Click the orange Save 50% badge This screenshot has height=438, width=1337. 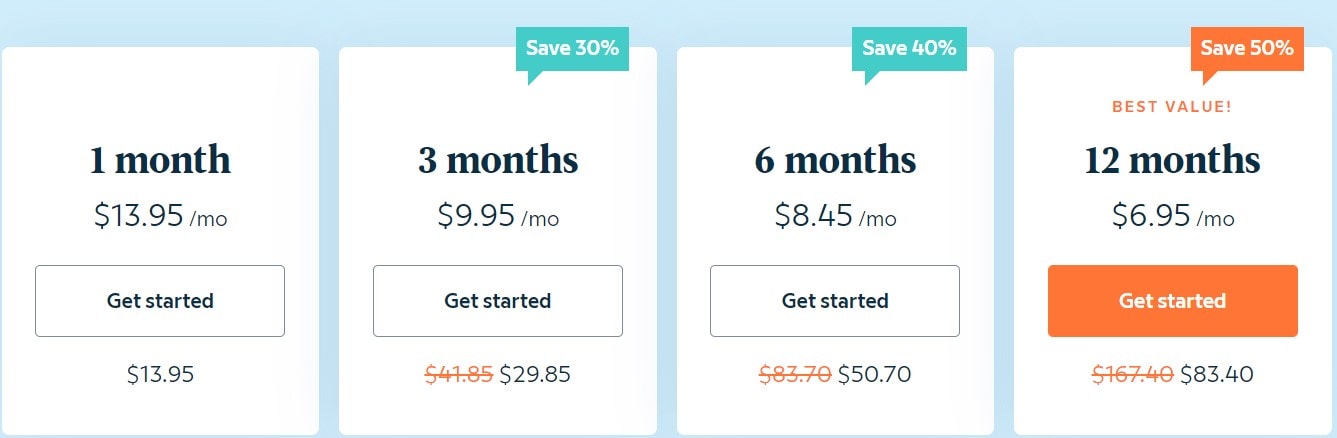tap(1247, 48)
